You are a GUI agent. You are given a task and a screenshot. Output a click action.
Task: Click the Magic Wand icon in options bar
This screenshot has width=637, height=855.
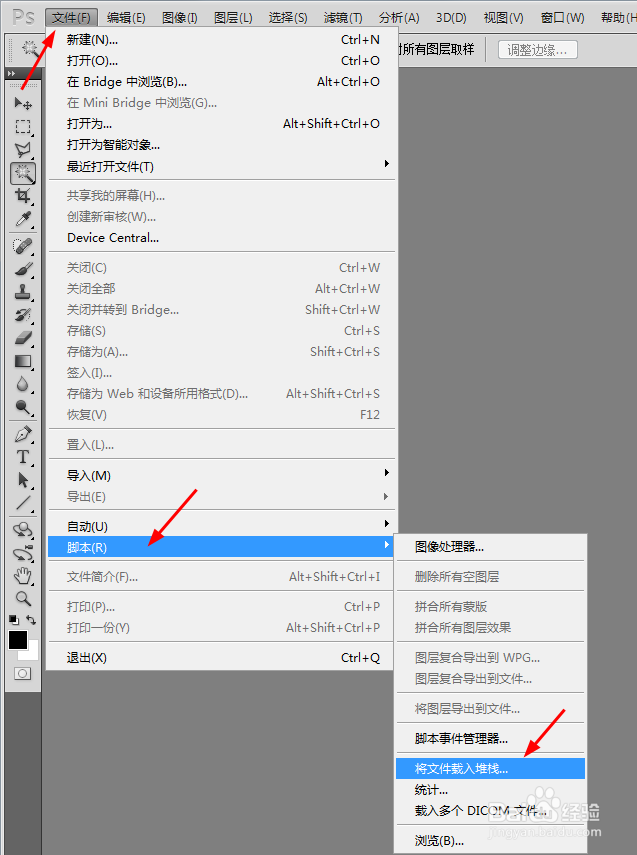click(29, 50)
